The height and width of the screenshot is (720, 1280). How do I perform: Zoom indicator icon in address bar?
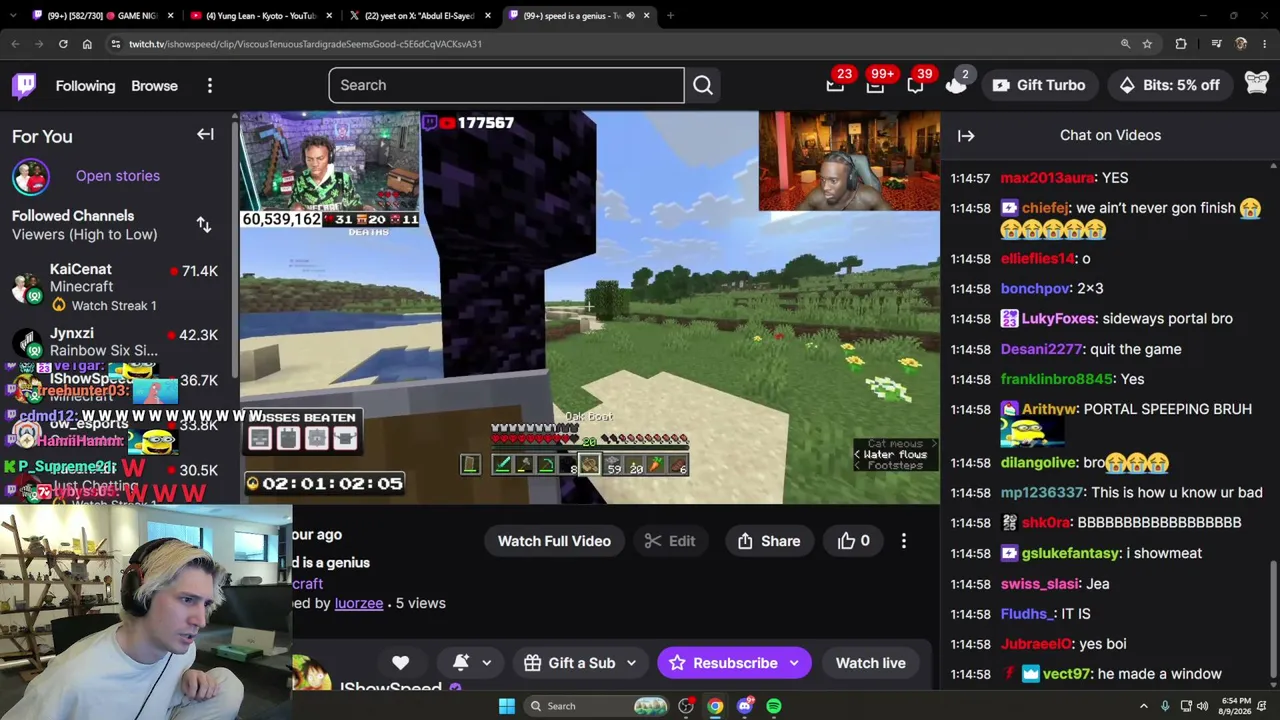click(x=1125, y=44)
